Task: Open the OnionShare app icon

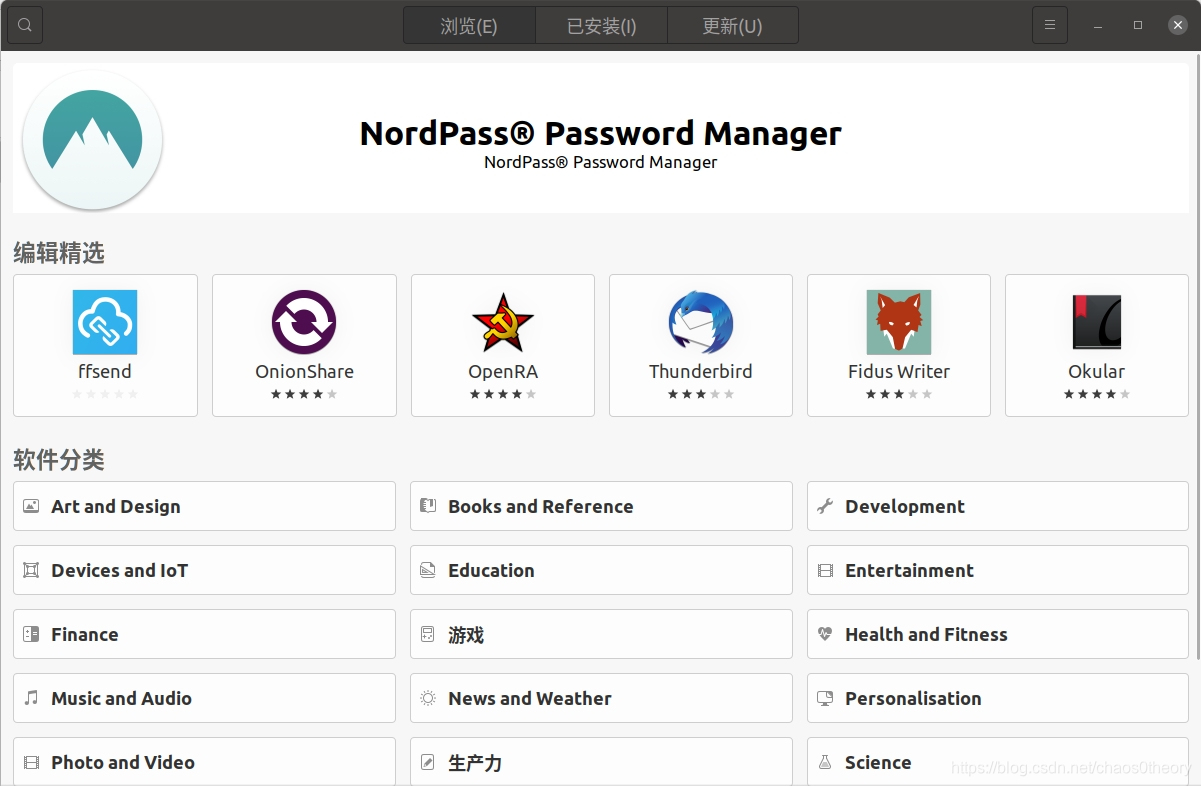Action: coord(304,322)
